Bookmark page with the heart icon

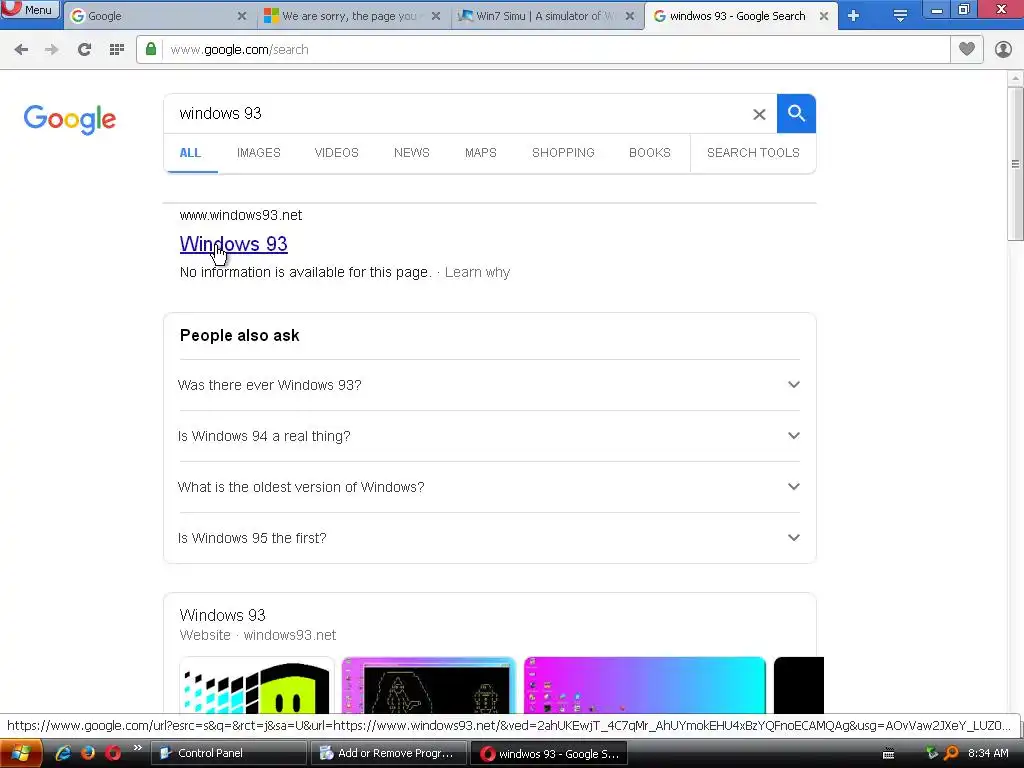tap(967, 49)
